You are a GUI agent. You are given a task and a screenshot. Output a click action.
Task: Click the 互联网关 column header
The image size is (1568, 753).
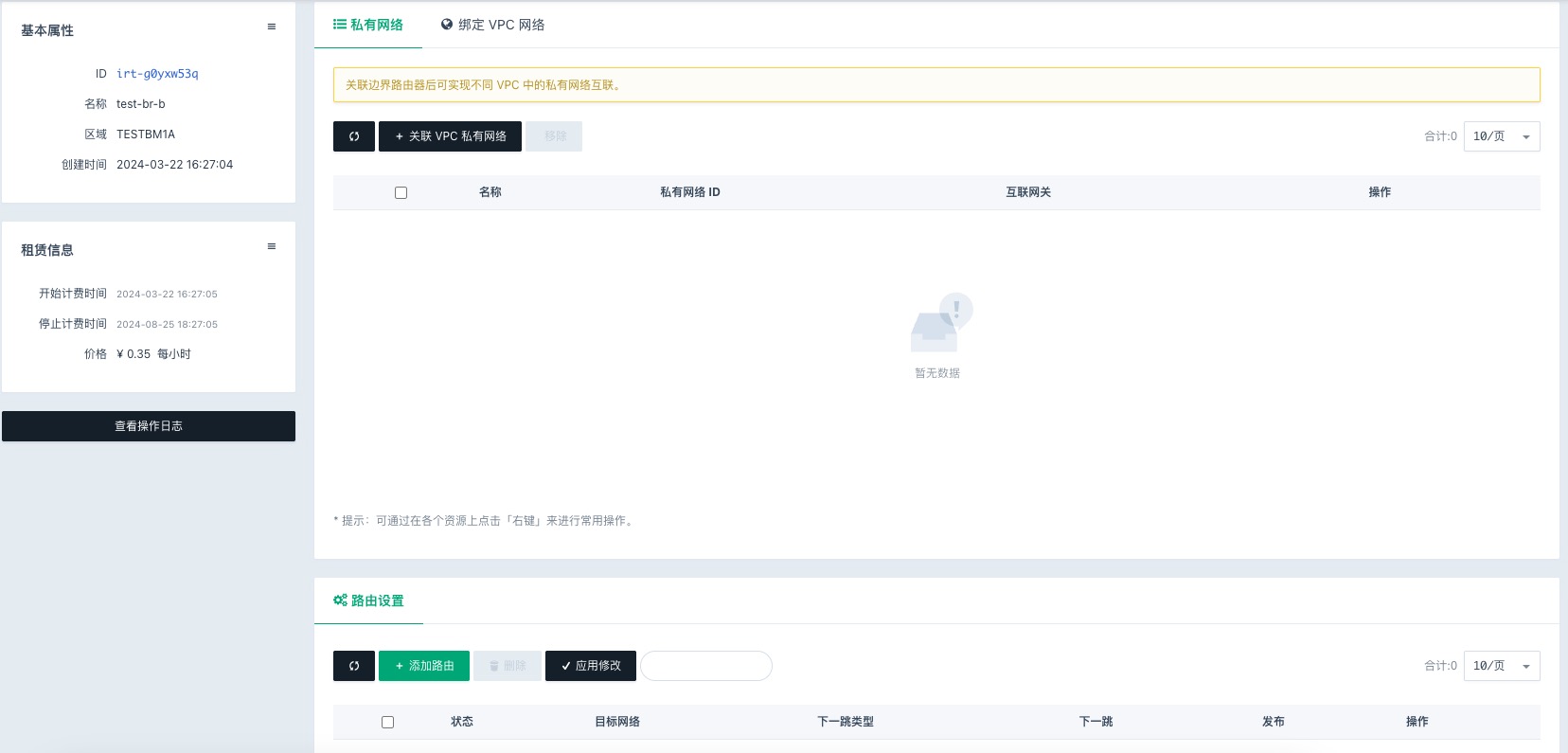[x=1028, y=192]
